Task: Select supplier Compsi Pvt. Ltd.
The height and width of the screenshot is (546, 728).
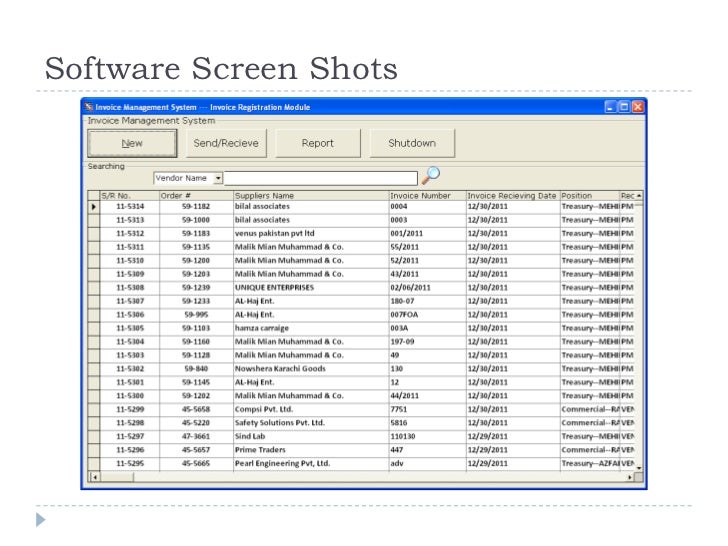Action: 311,410
